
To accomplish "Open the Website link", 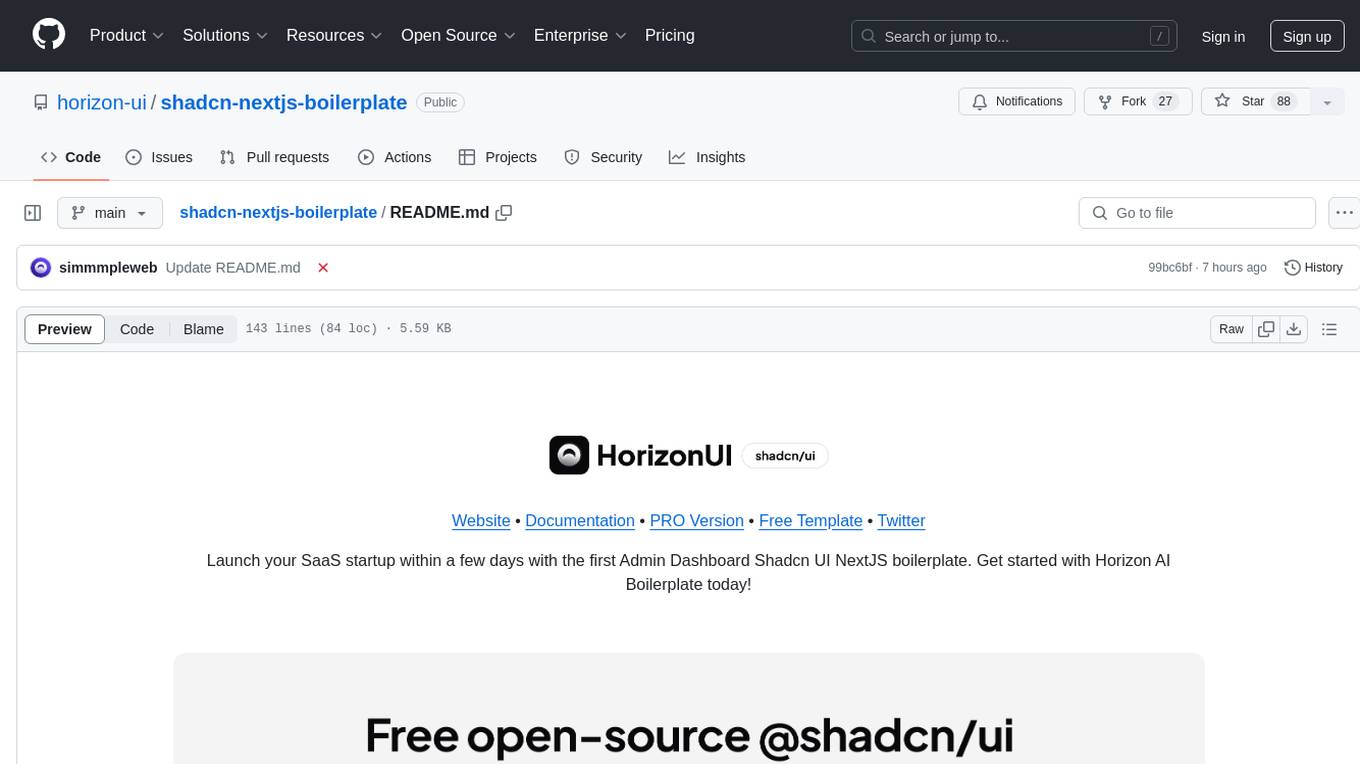I will (481, 521).
